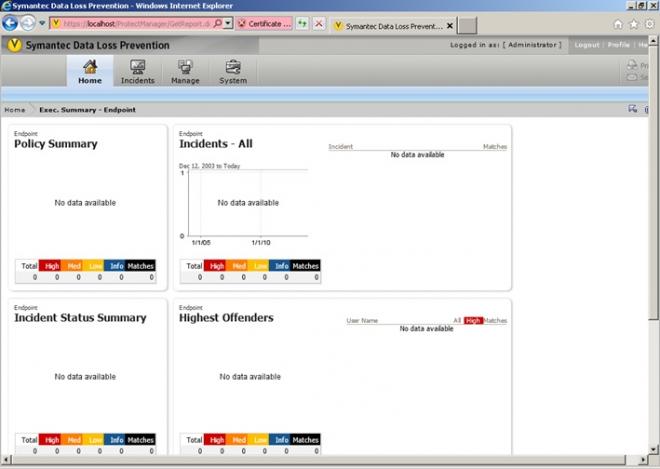Screen dimensions: 660x469
Task: Click the vertical scrollbar thumb
Action: [x=652, y=183]
